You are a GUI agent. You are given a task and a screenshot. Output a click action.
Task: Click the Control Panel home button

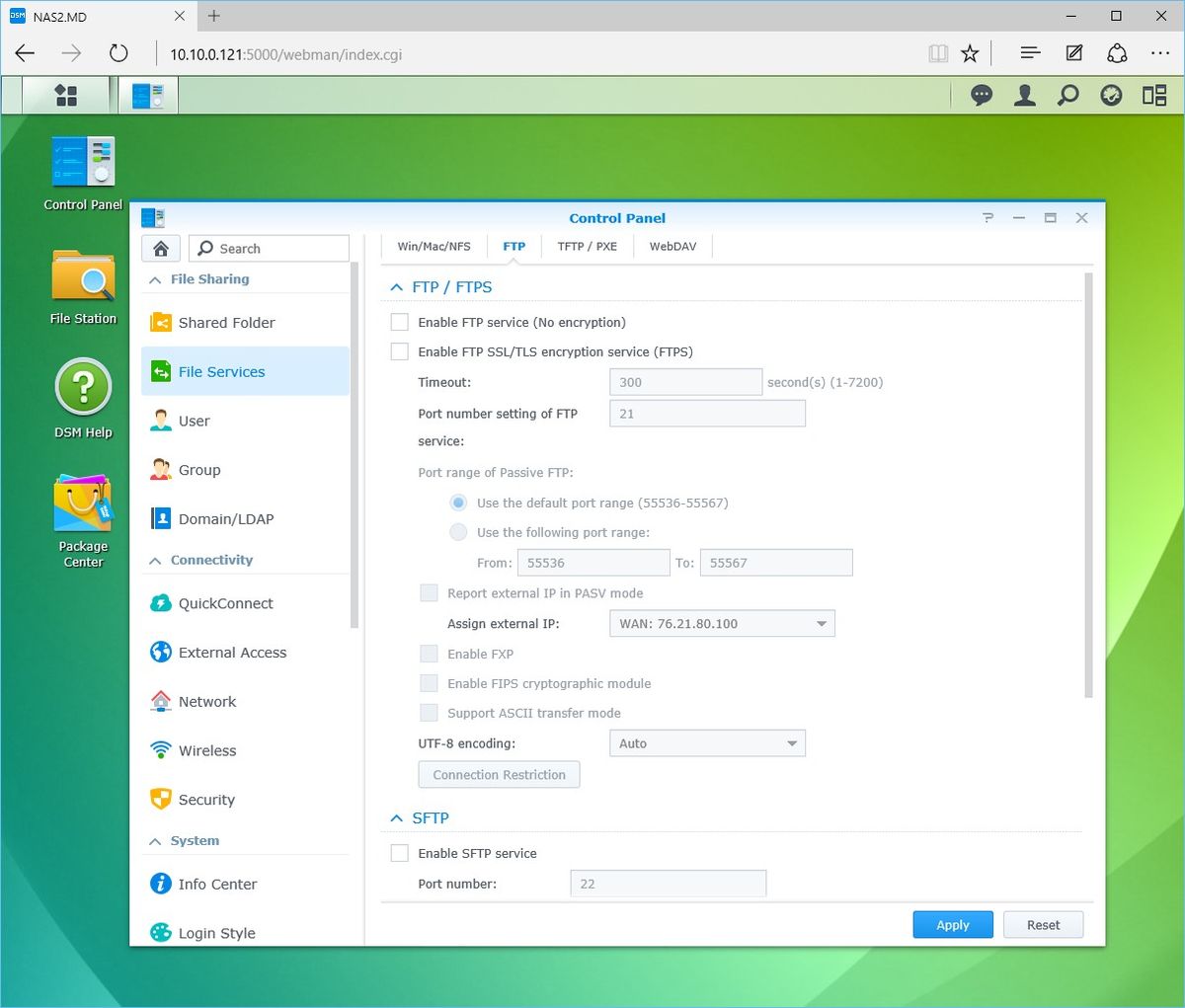(x=161, y=248)
